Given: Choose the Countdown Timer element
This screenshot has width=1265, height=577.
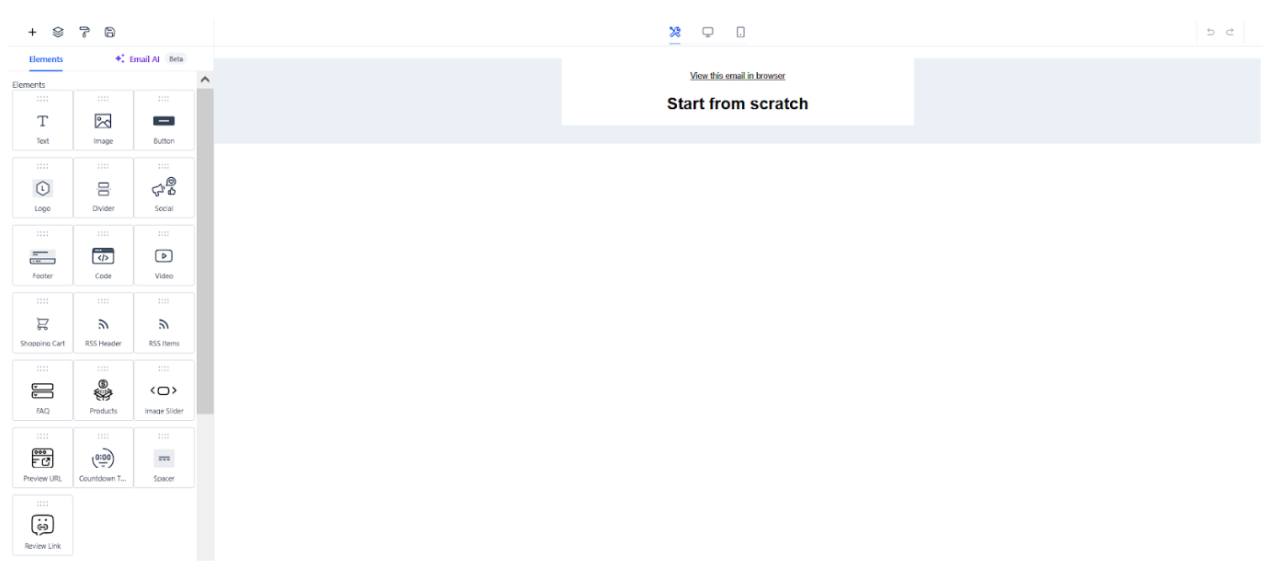Looking at the screenshot, I should 103,461.
